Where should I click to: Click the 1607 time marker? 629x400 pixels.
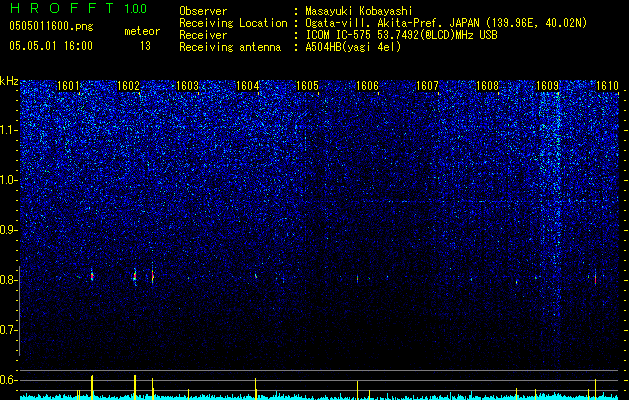click(427, 86)
